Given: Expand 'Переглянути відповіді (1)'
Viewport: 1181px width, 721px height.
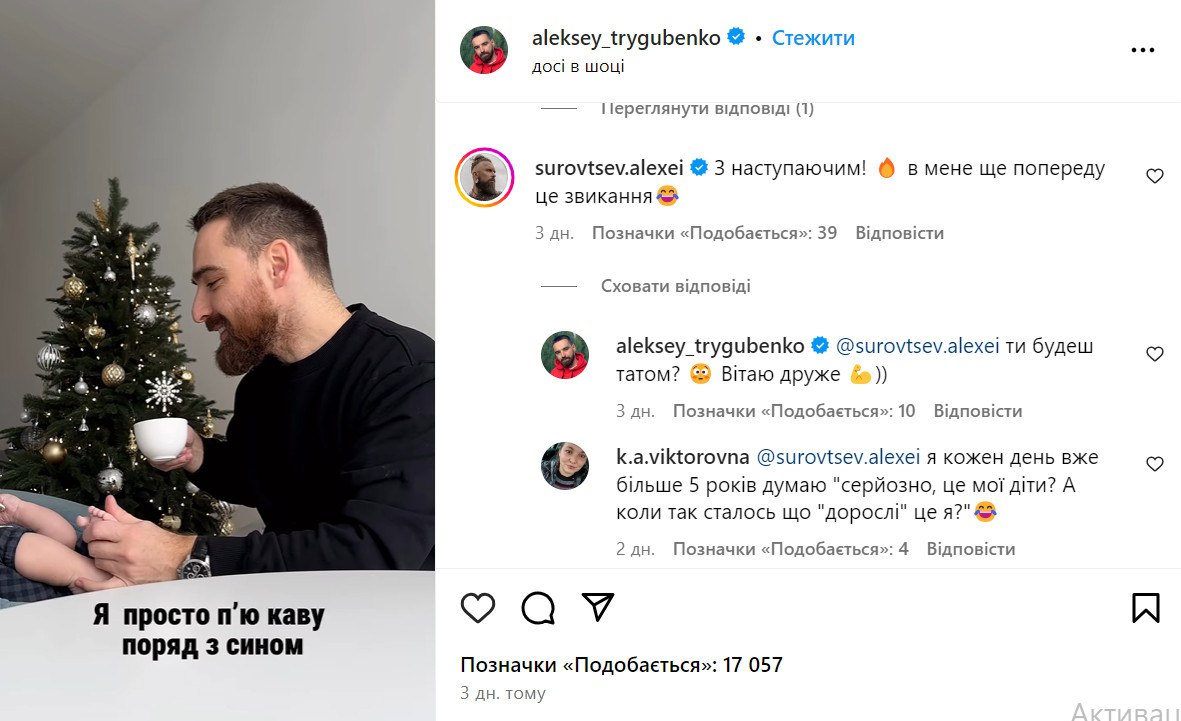Looking at the screenshot, I should pyautogui.click(x=707, y=108).
